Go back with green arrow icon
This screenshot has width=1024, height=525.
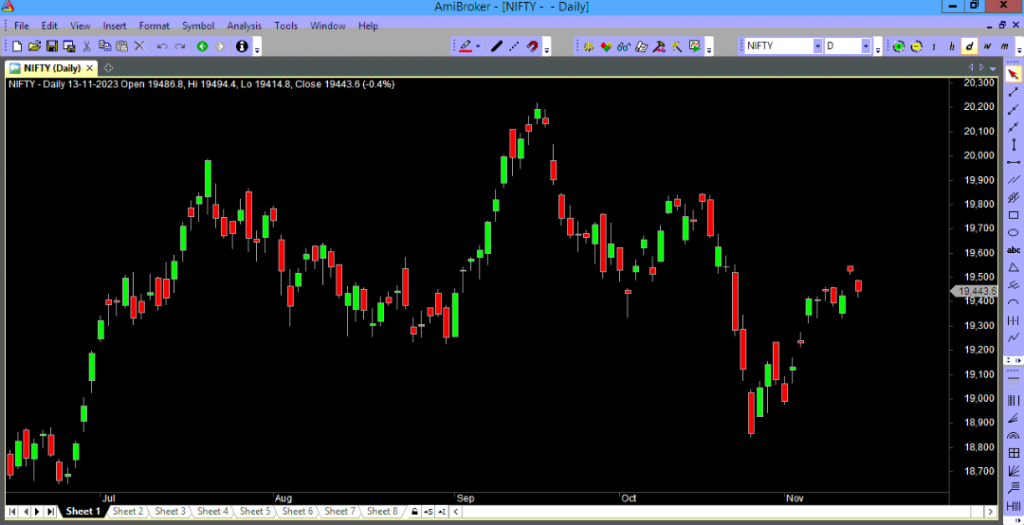pyautogui.click(x=202, y=46)
